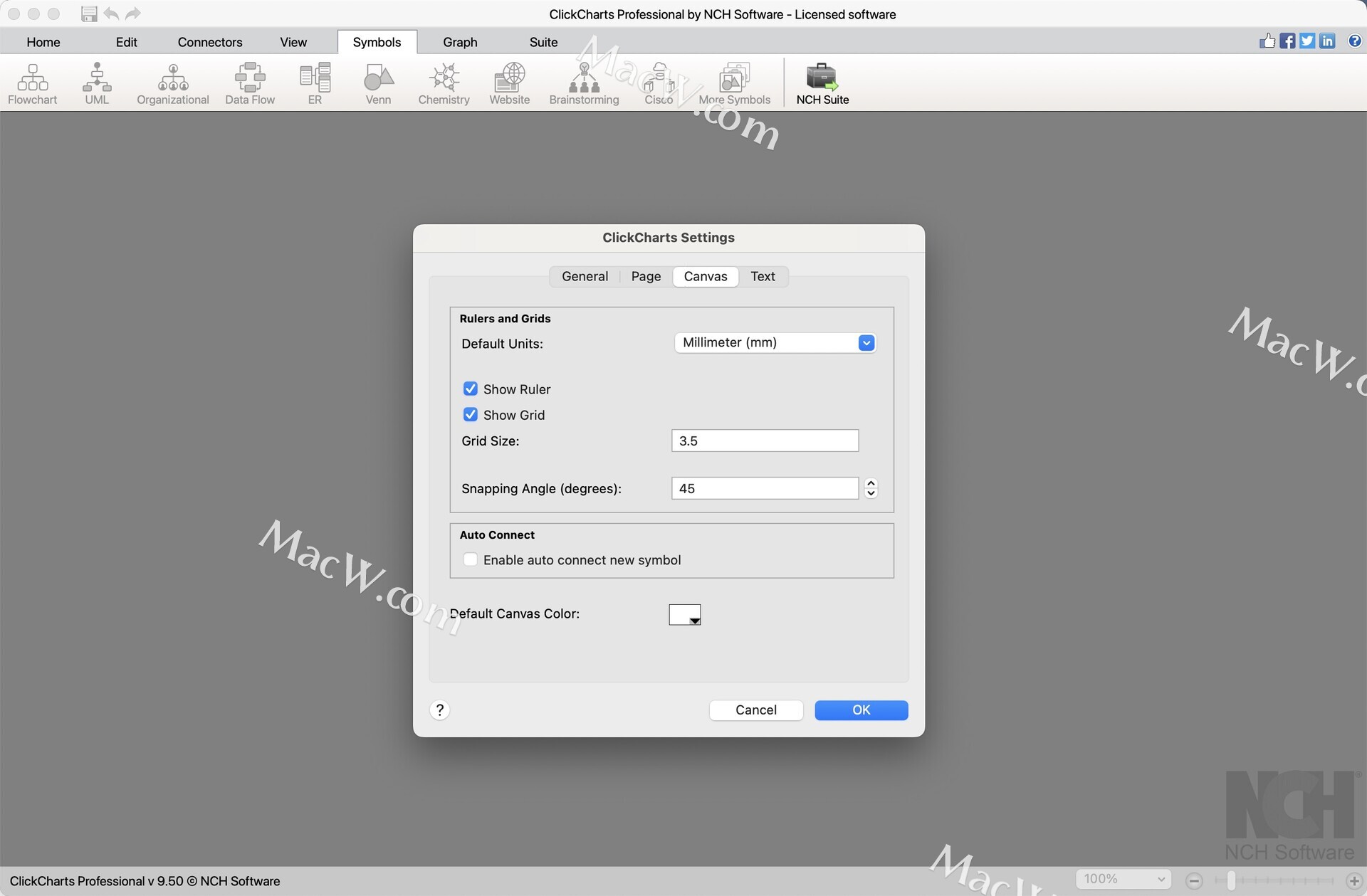Open dialog help question mark button
The image size is (1367, 896).
pyautogui.click(x=440, y=710)
